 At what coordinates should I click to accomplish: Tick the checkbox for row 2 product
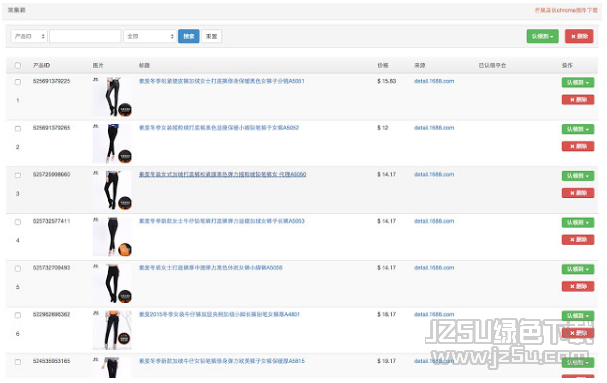[18, 129]
